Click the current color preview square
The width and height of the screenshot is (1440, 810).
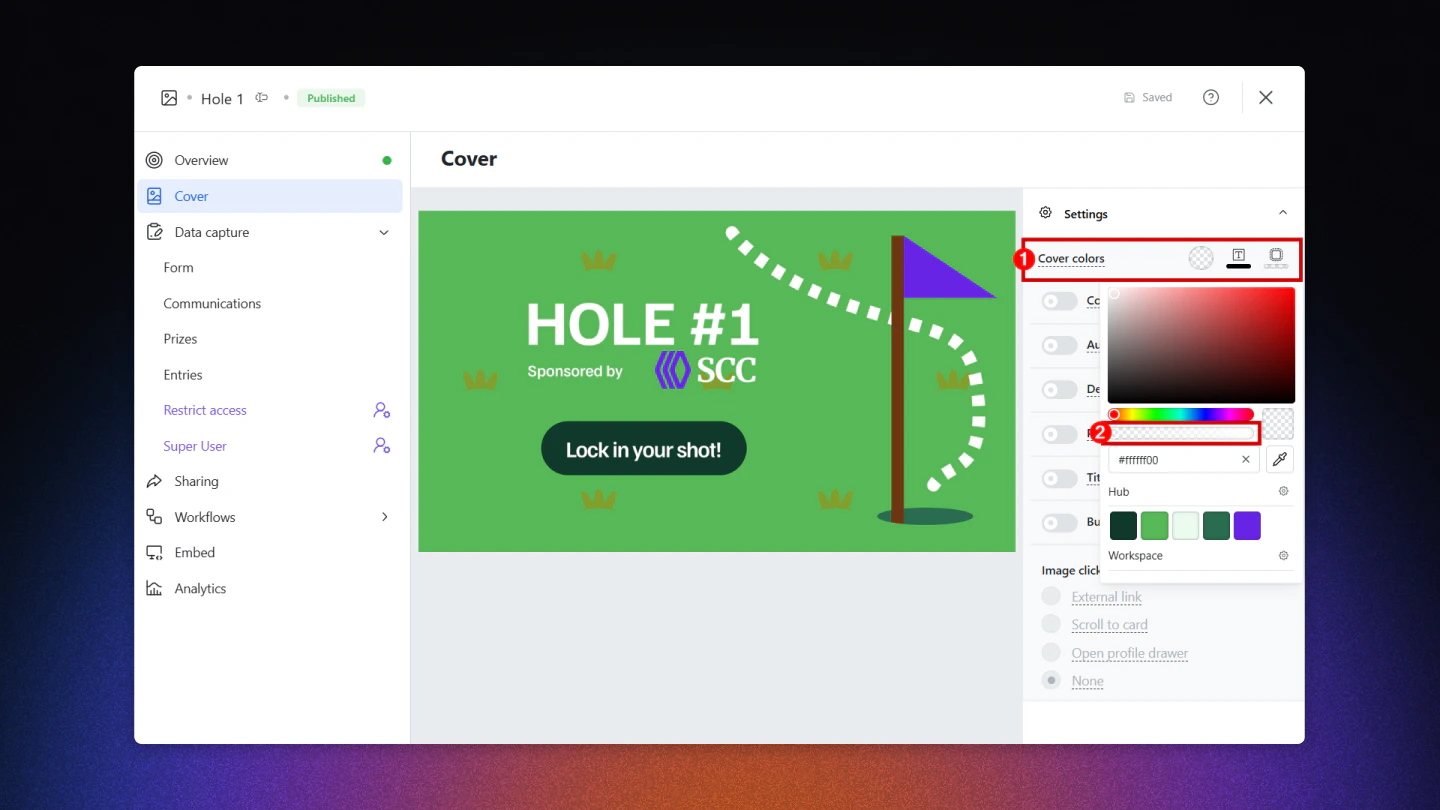[x=1278, y=423]
